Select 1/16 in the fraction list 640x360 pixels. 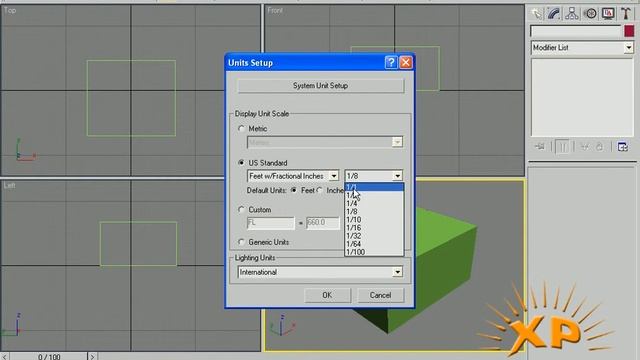coord(374,228)
